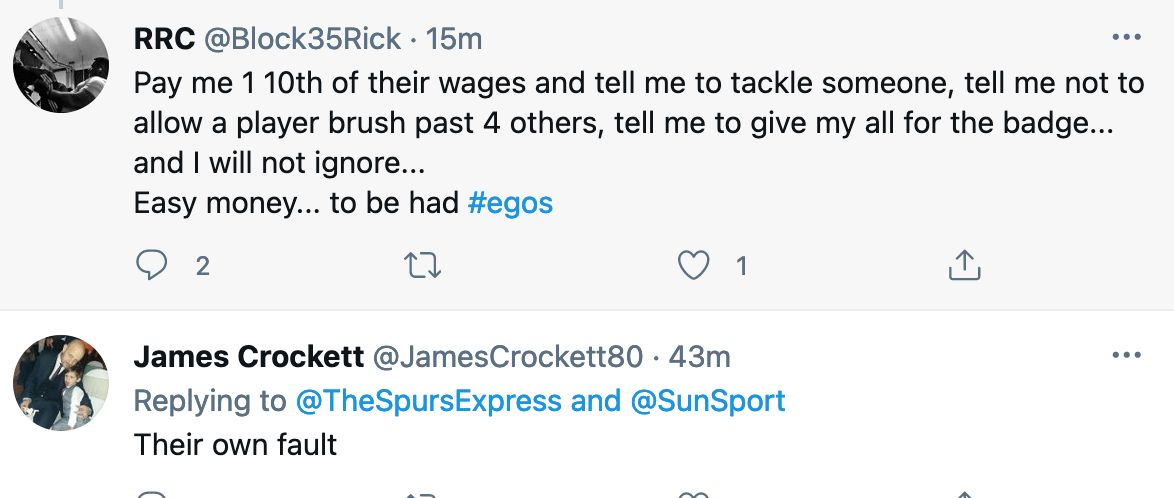Open the #egos hashtag

510,203
